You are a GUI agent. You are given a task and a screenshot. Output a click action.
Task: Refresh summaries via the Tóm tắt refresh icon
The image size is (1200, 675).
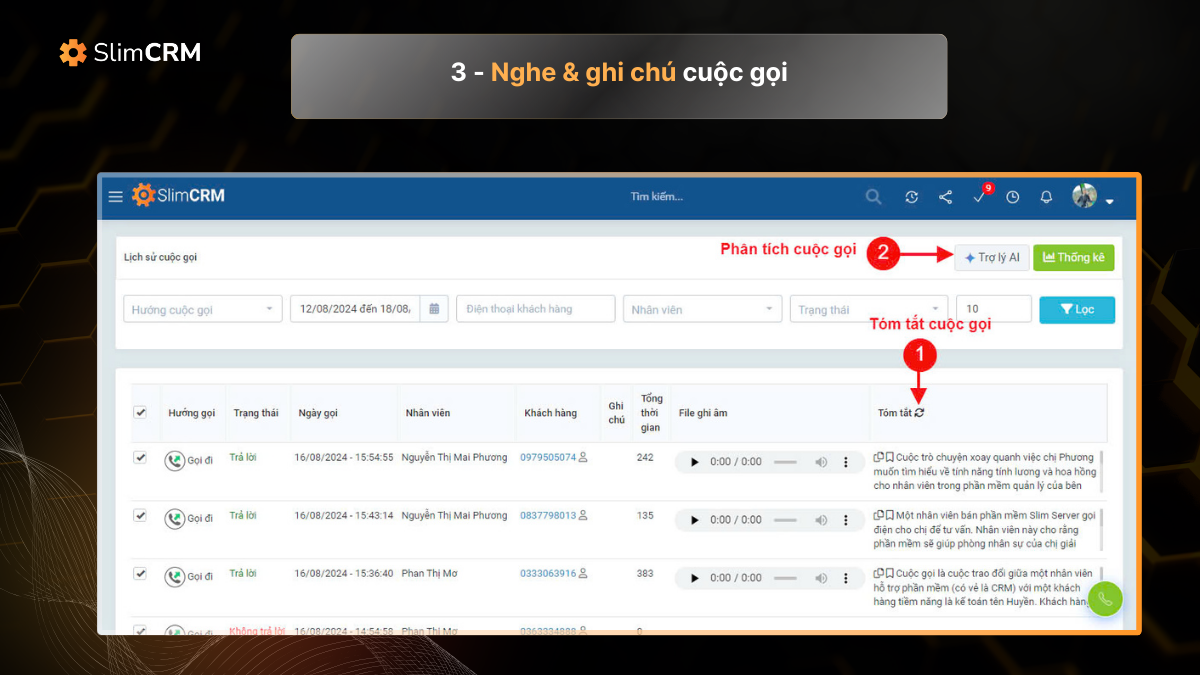(922, 413)
